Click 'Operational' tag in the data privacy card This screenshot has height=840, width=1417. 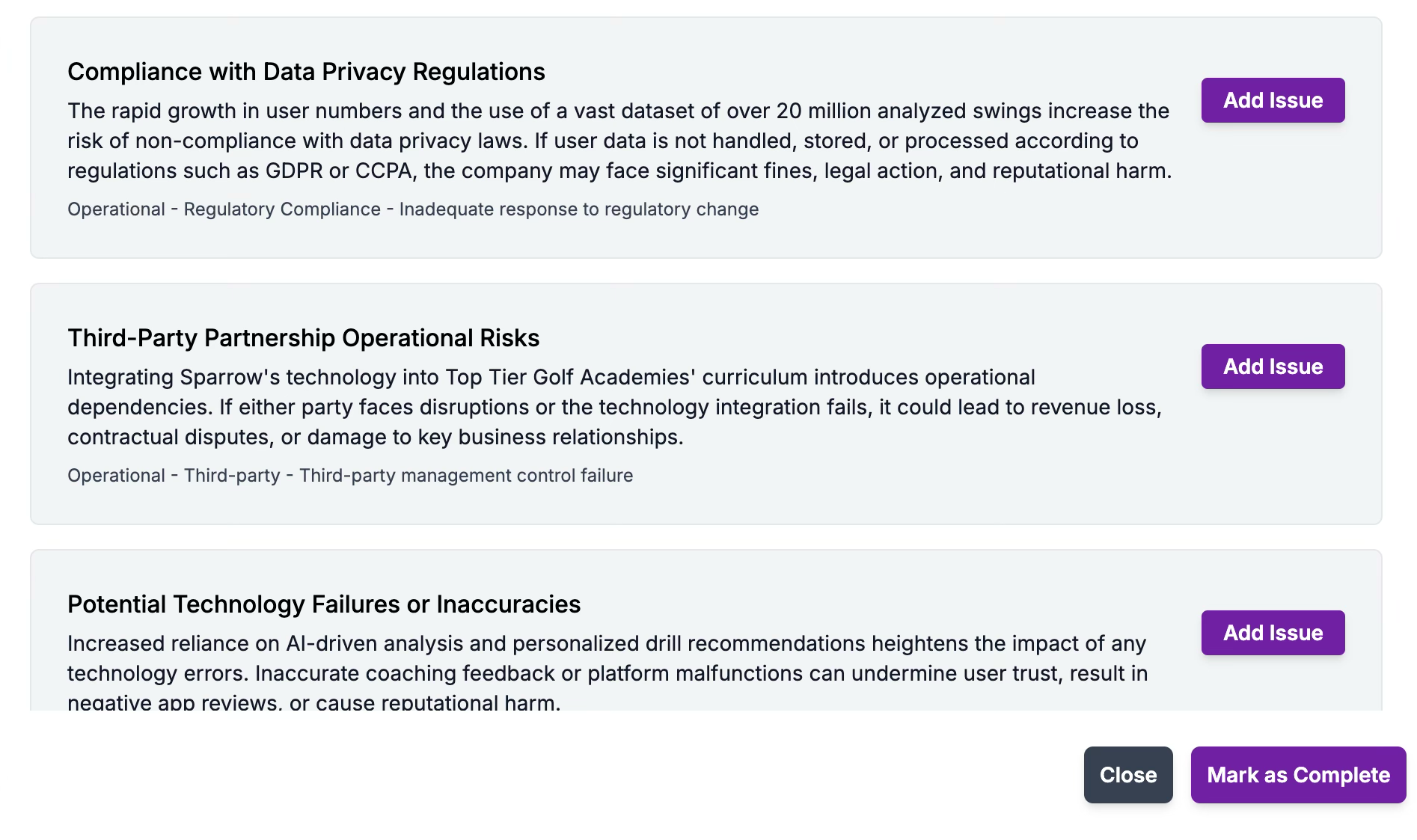[x=116, y=209]
